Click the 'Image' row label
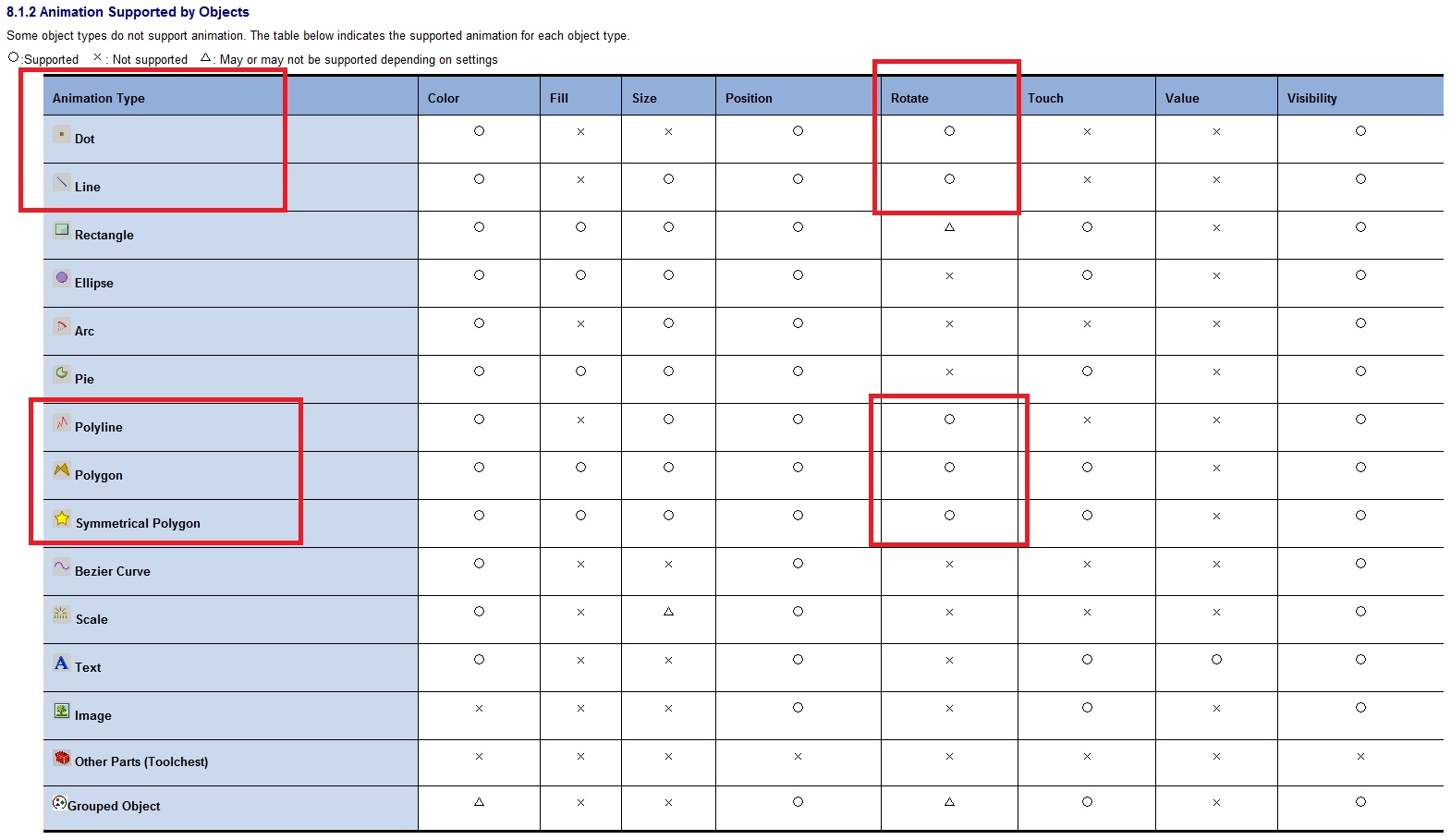Screen dimensions: 1451x840 (92, 715)
